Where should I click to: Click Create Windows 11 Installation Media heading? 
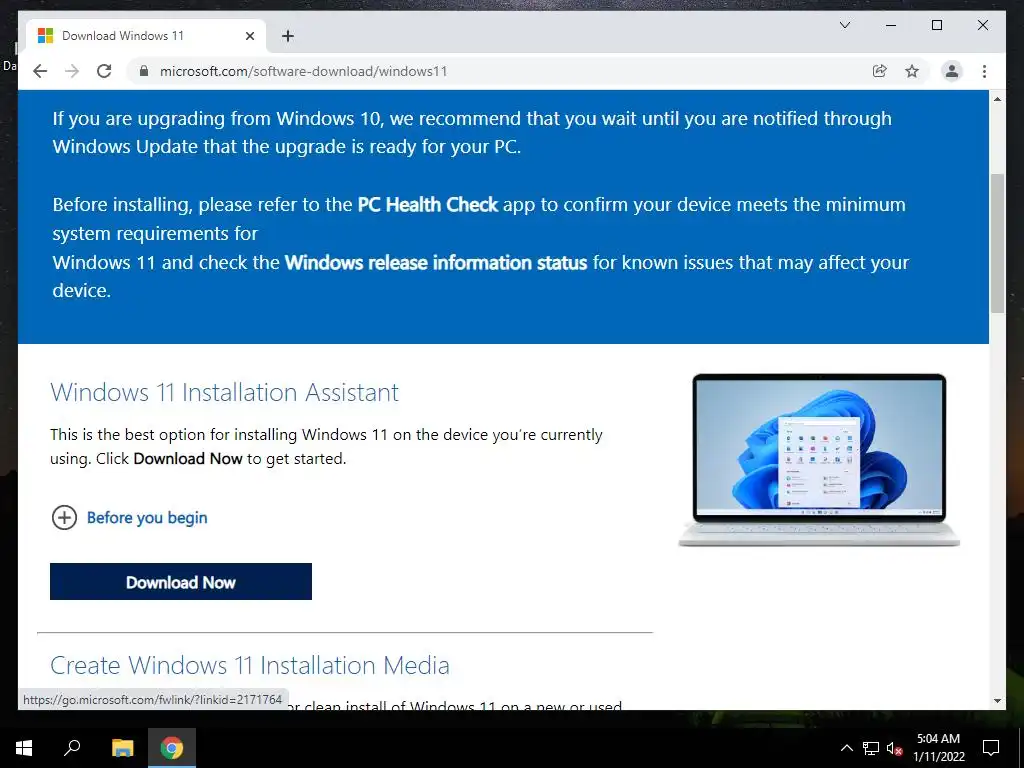tap(250, 665)
